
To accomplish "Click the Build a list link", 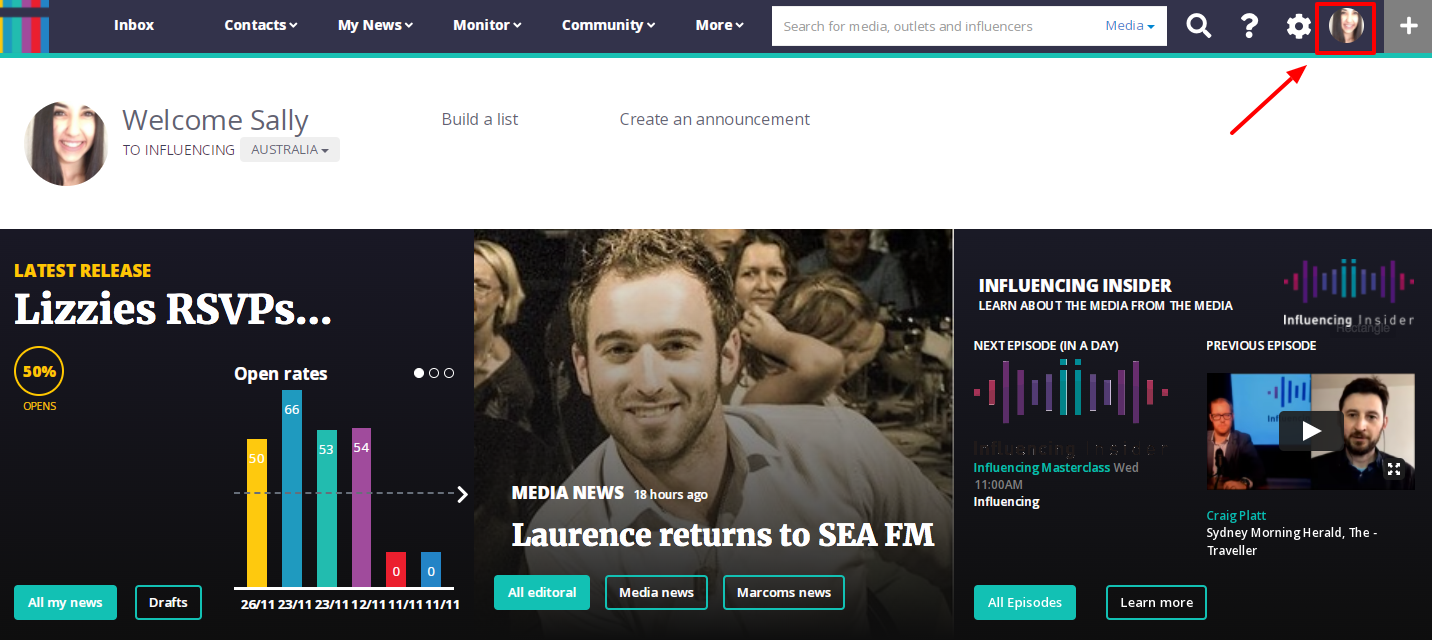I will [480, 119].
